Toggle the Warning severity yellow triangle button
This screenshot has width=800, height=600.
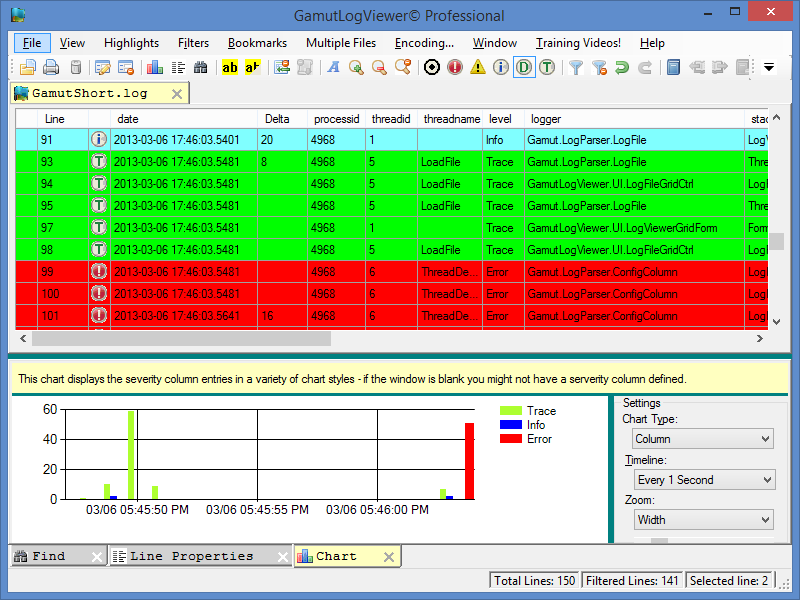coord(478,67)
